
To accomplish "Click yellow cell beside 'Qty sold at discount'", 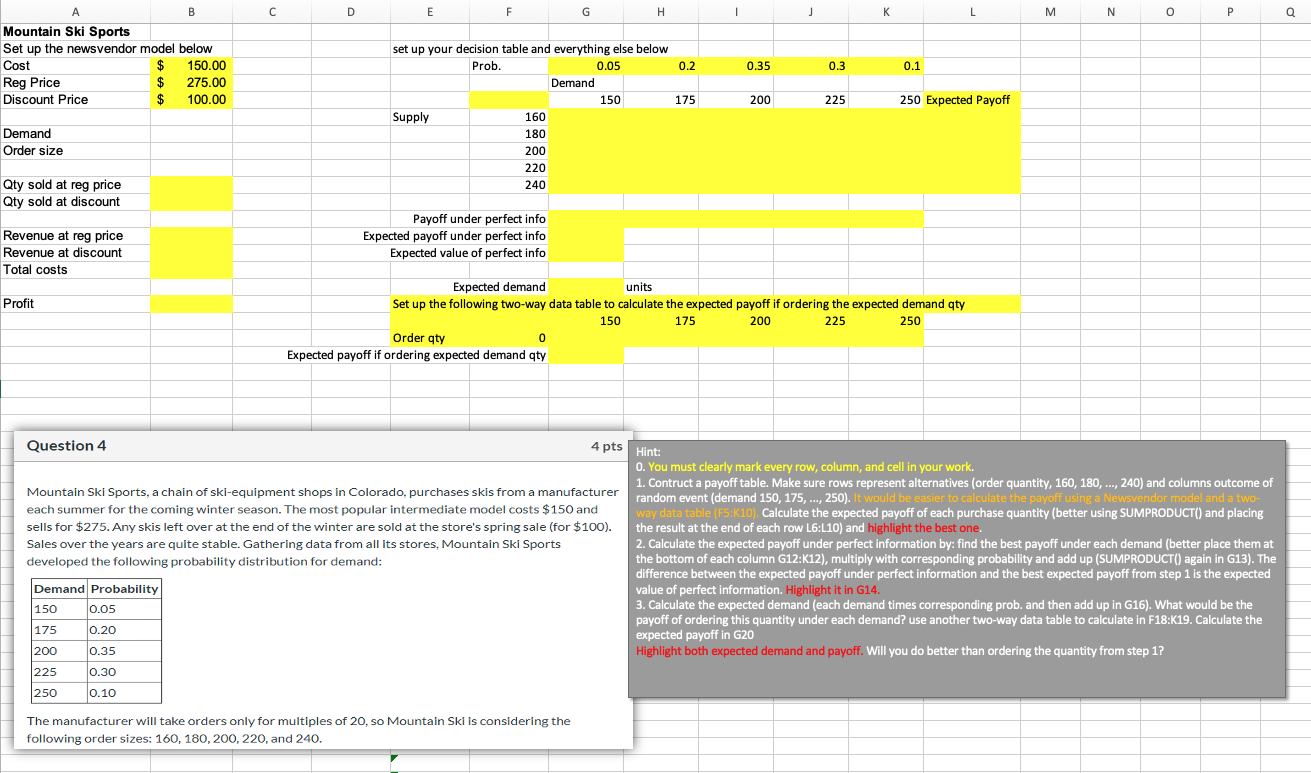I will point(191,202).
